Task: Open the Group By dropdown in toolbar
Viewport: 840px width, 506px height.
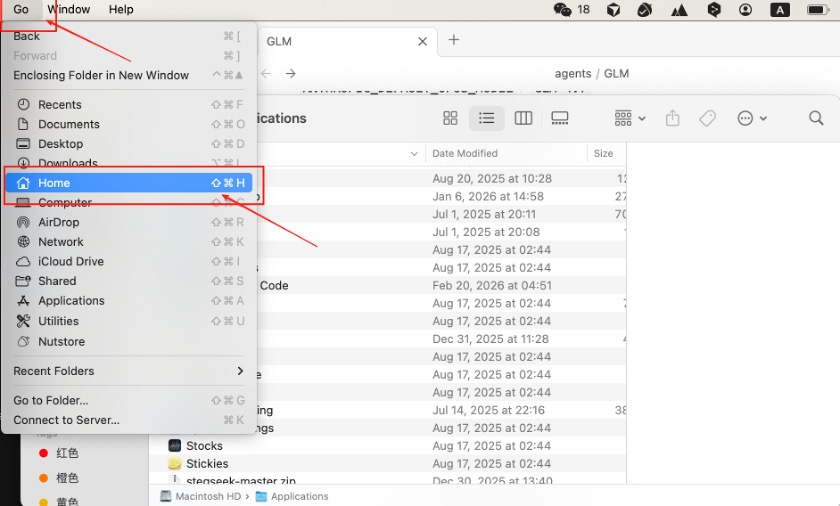Action: 629,118
